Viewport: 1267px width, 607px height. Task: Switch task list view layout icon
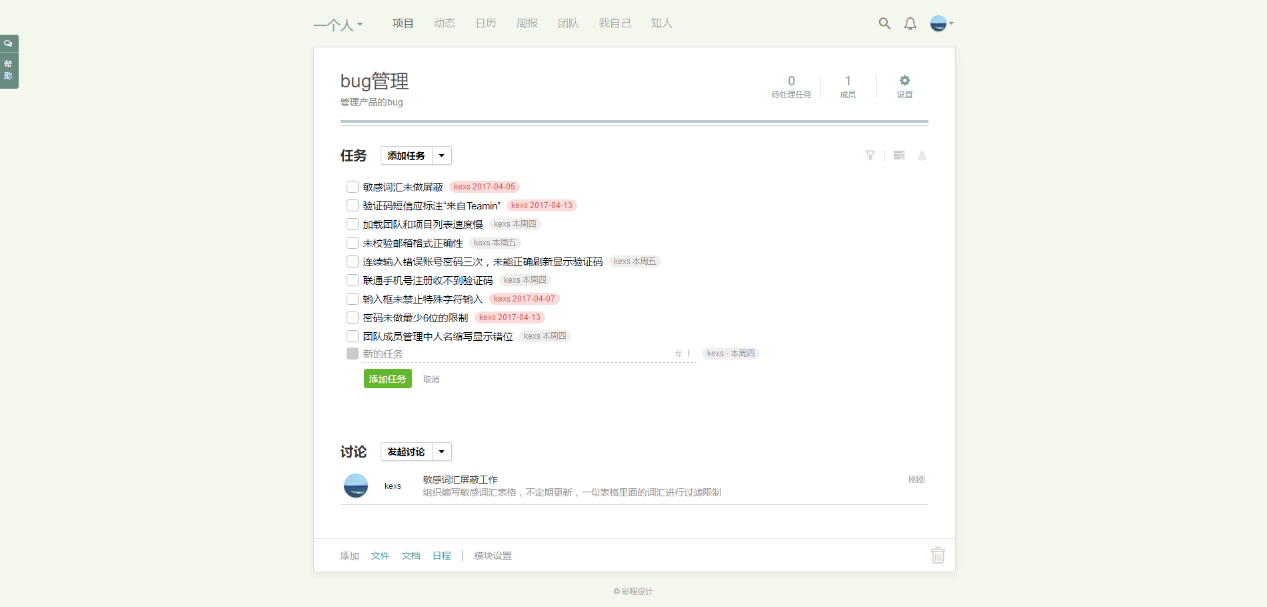click(x=899, y=155)
